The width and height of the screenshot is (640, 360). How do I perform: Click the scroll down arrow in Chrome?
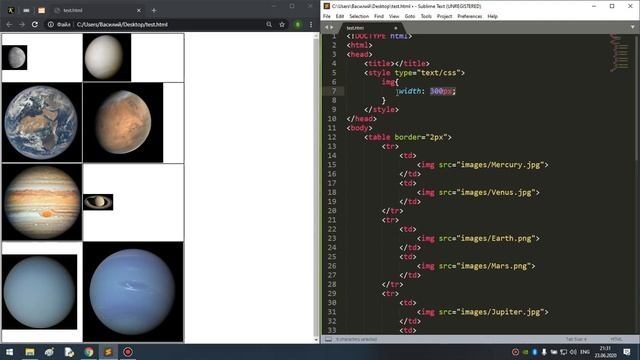[x=316, y=340]
